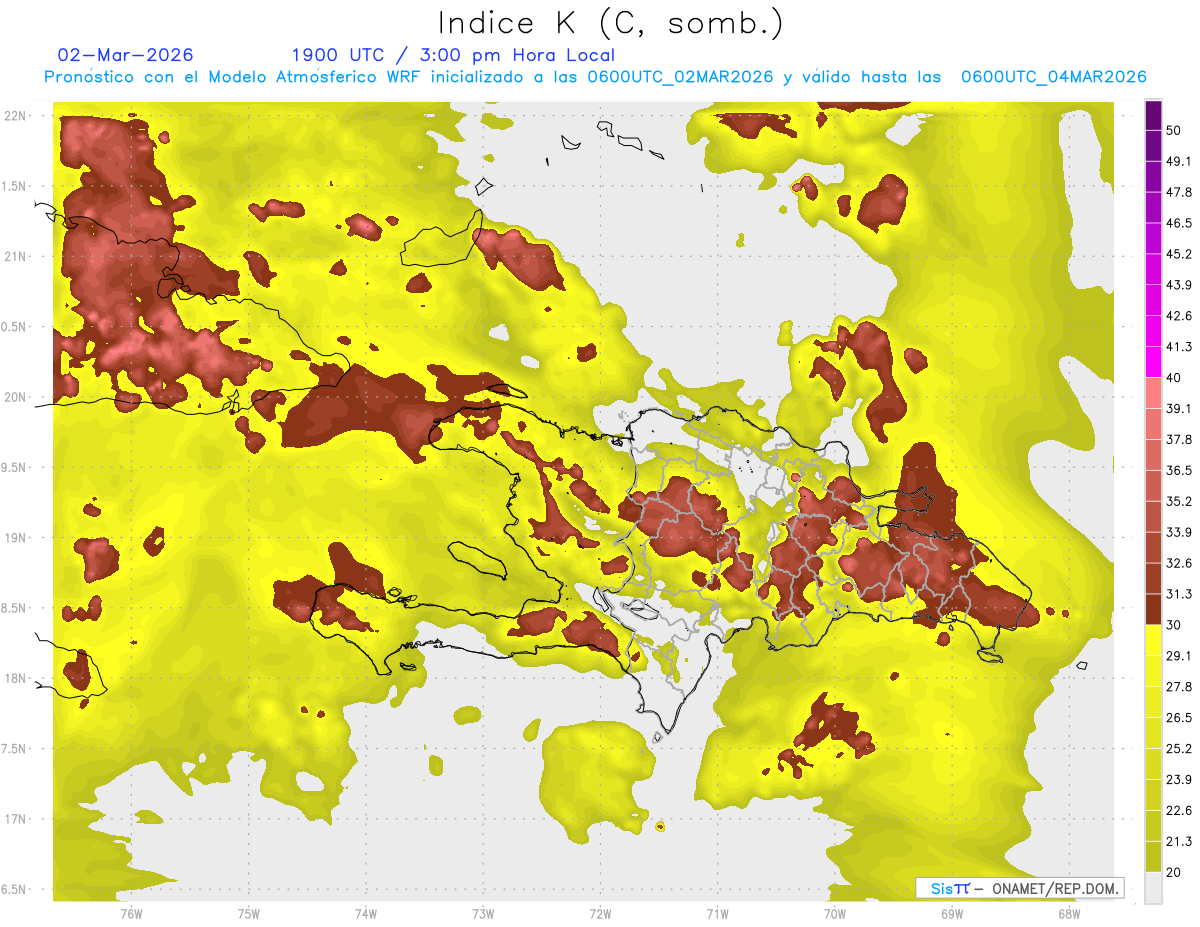
Task: Click the '18N' latitude axis label
Action: point(16,678)
